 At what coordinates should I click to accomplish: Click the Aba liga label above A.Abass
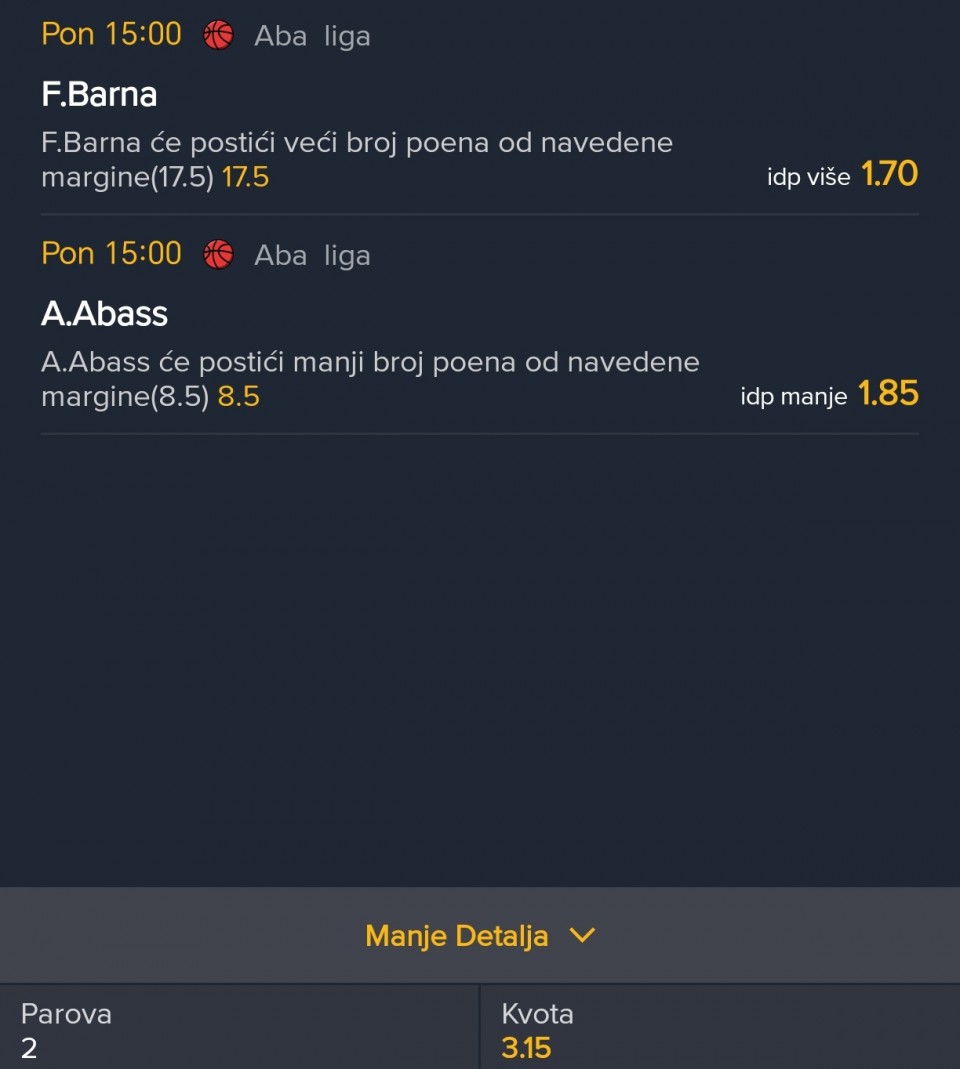(312, 256)
